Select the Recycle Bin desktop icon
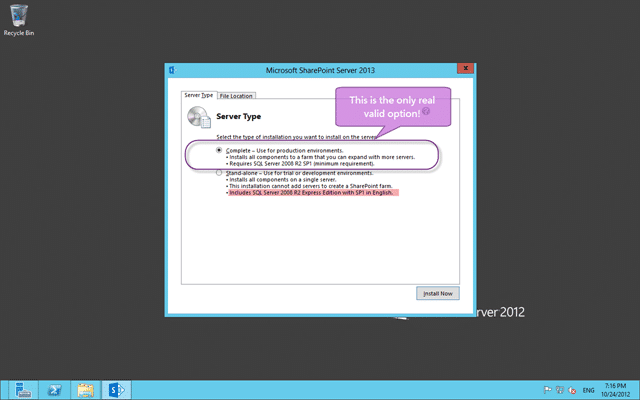The image size is (640, 400). pyautogui.click(x=19, y=20)
